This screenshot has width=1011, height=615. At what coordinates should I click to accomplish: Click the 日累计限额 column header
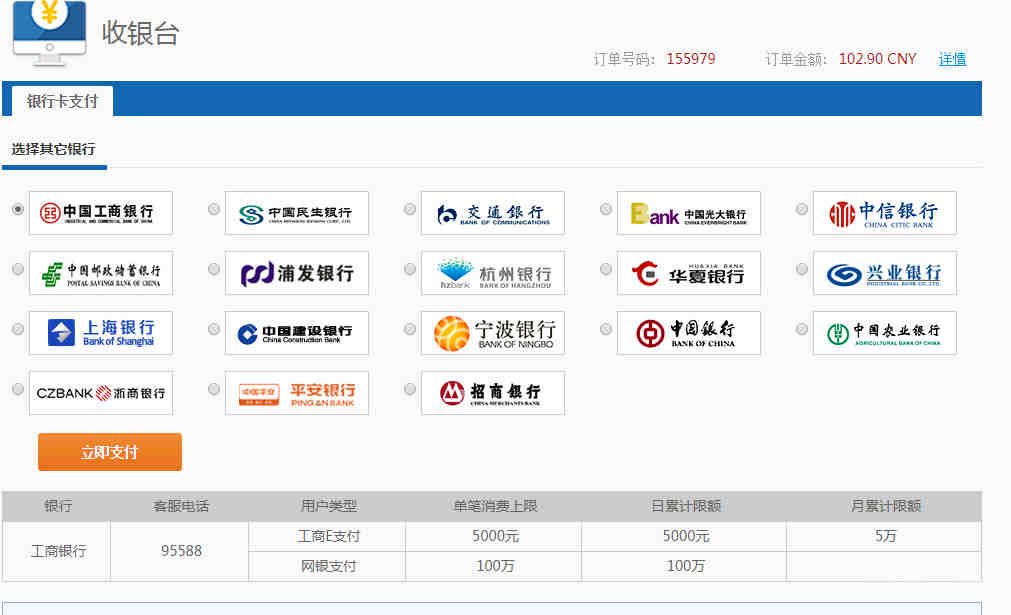click(686, 506)
